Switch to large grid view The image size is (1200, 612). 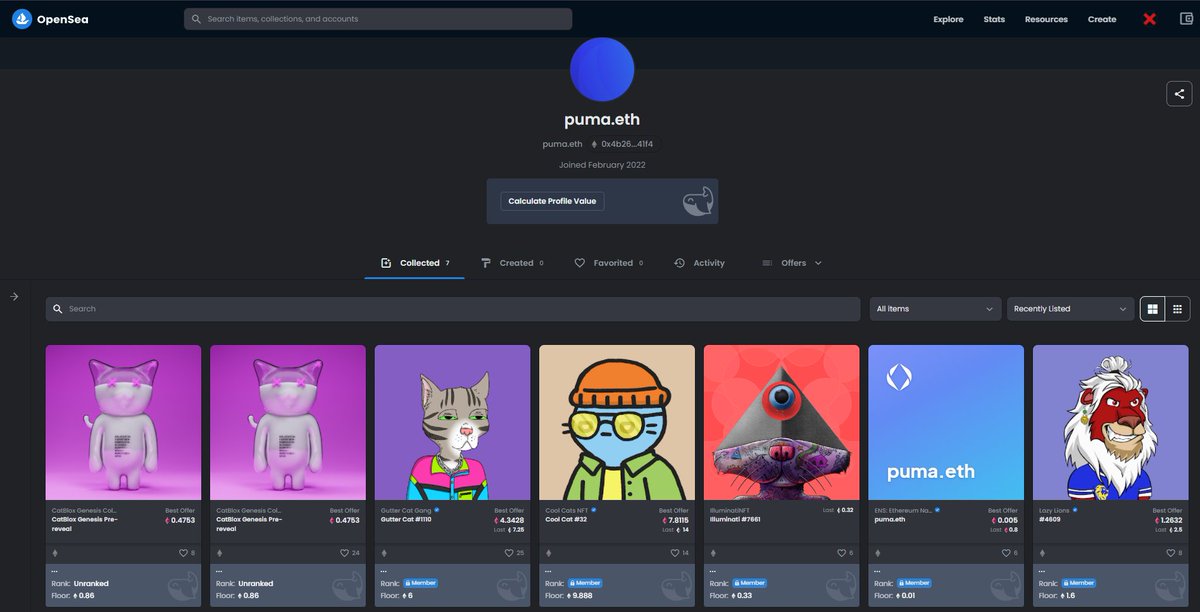tap(1153, 309)
